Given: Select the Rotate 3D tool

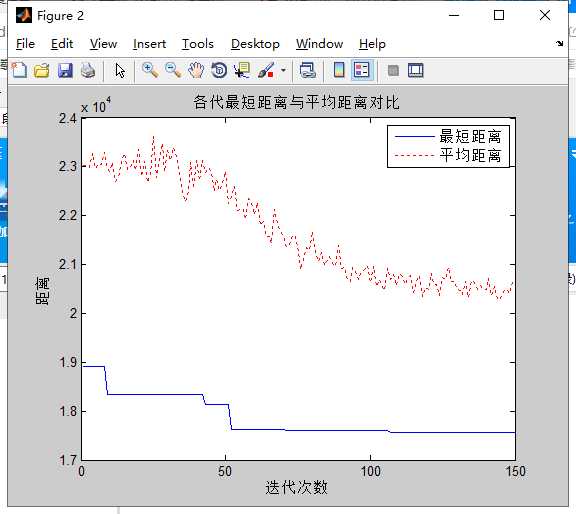Looking at the screenshot, I should point(219,70).
